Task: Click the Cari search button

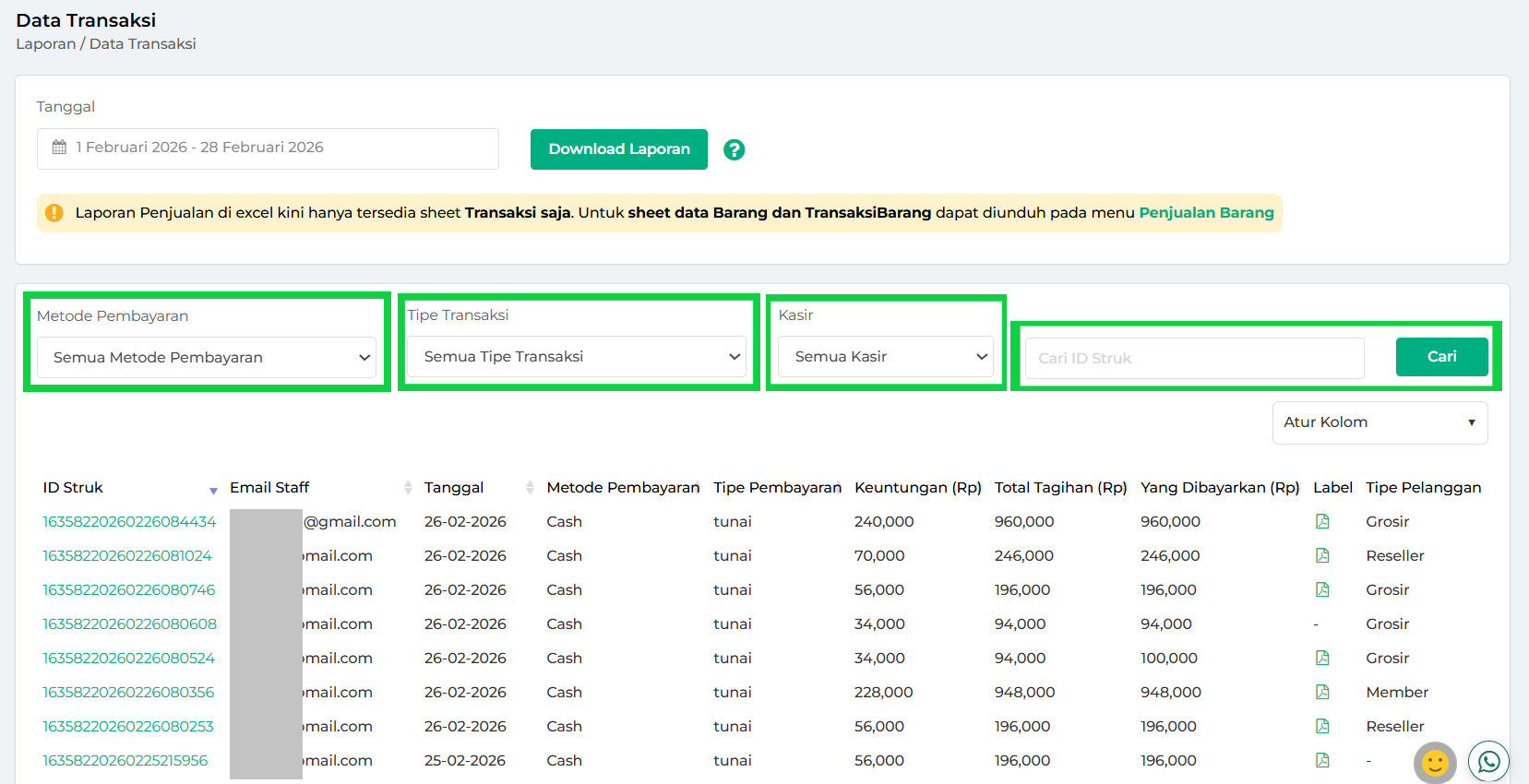Action: pos(1441,357)
